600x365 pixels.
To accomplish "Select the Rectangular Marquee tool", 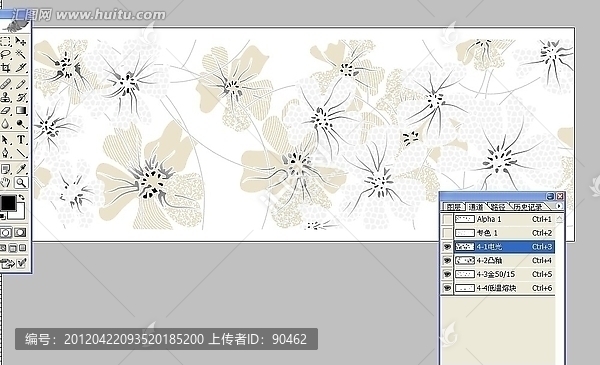I will pos(5,41).
